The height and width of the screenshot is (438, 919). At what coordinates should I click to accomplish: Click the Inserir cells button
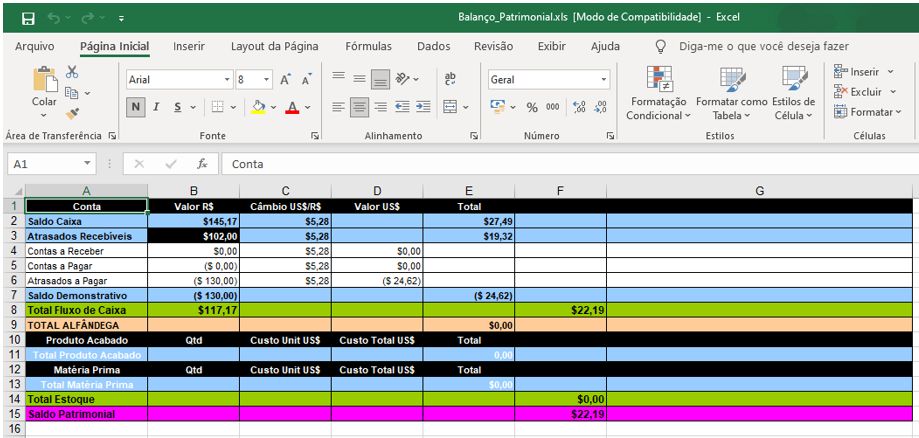pyautogui.click(x=864, y=72)
